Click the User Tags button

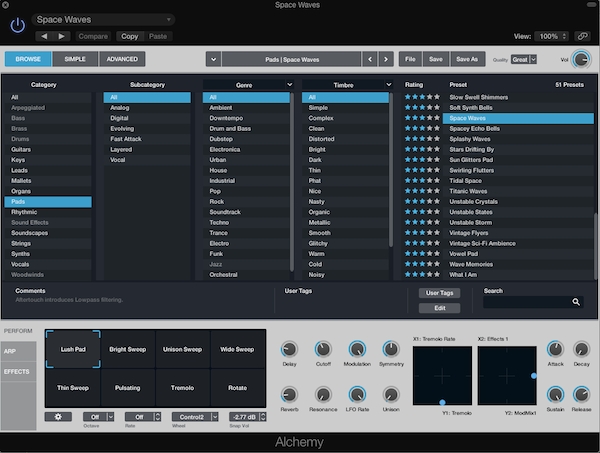click(x=439, y=293)
